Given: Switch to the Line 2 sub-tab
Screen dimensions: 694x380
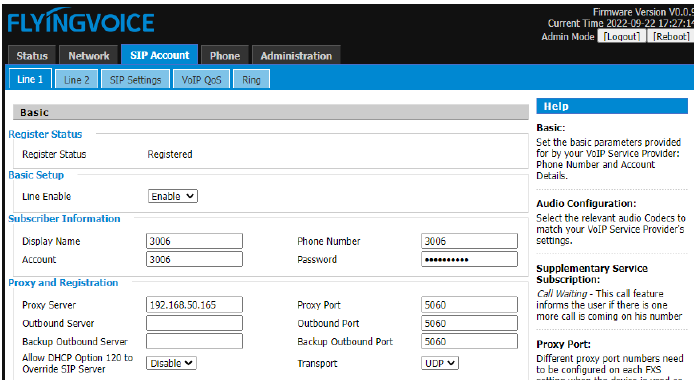Looking at the screenshot, I should coord(77,80).
